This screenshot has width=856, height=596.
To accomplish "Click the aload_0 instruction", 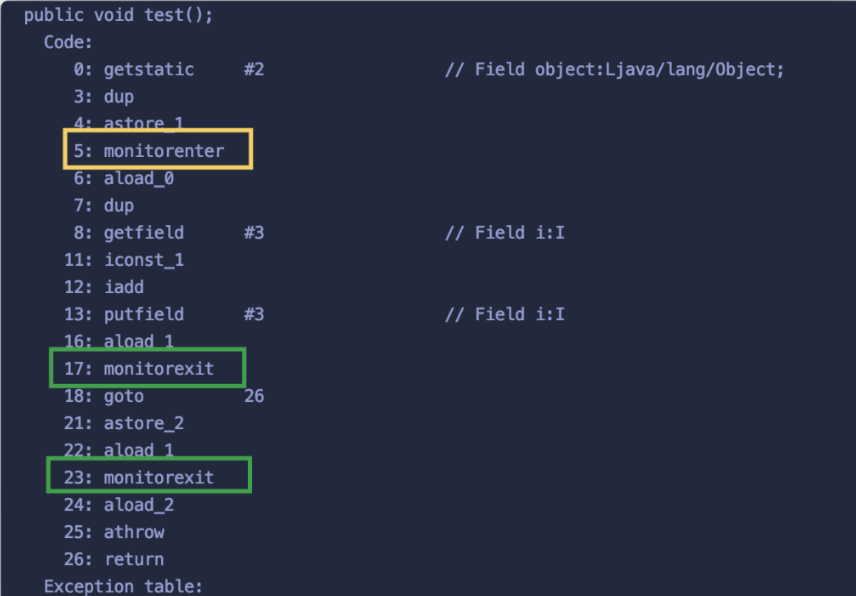I will pos(124,178).
